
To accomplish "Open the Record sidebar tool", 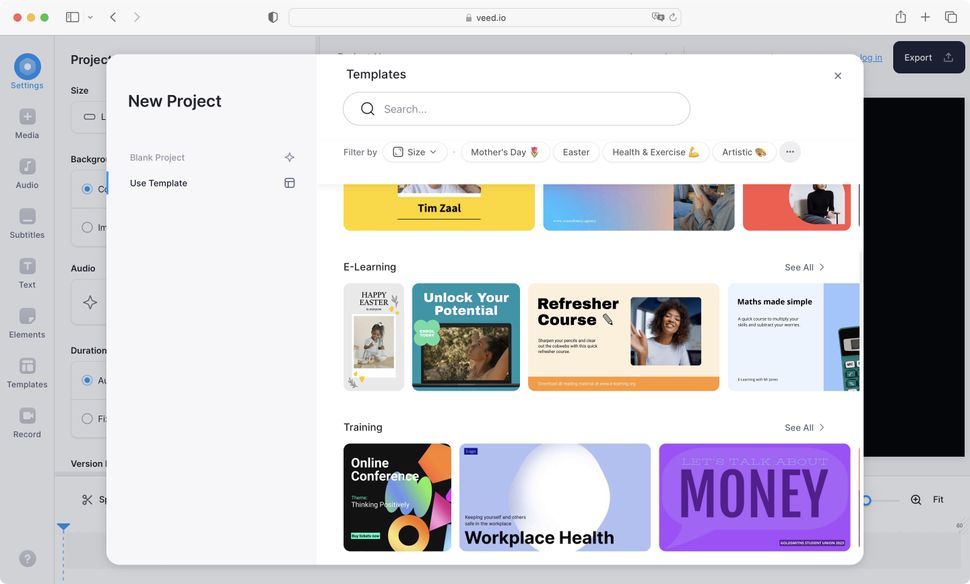I will tap(27, 423).
